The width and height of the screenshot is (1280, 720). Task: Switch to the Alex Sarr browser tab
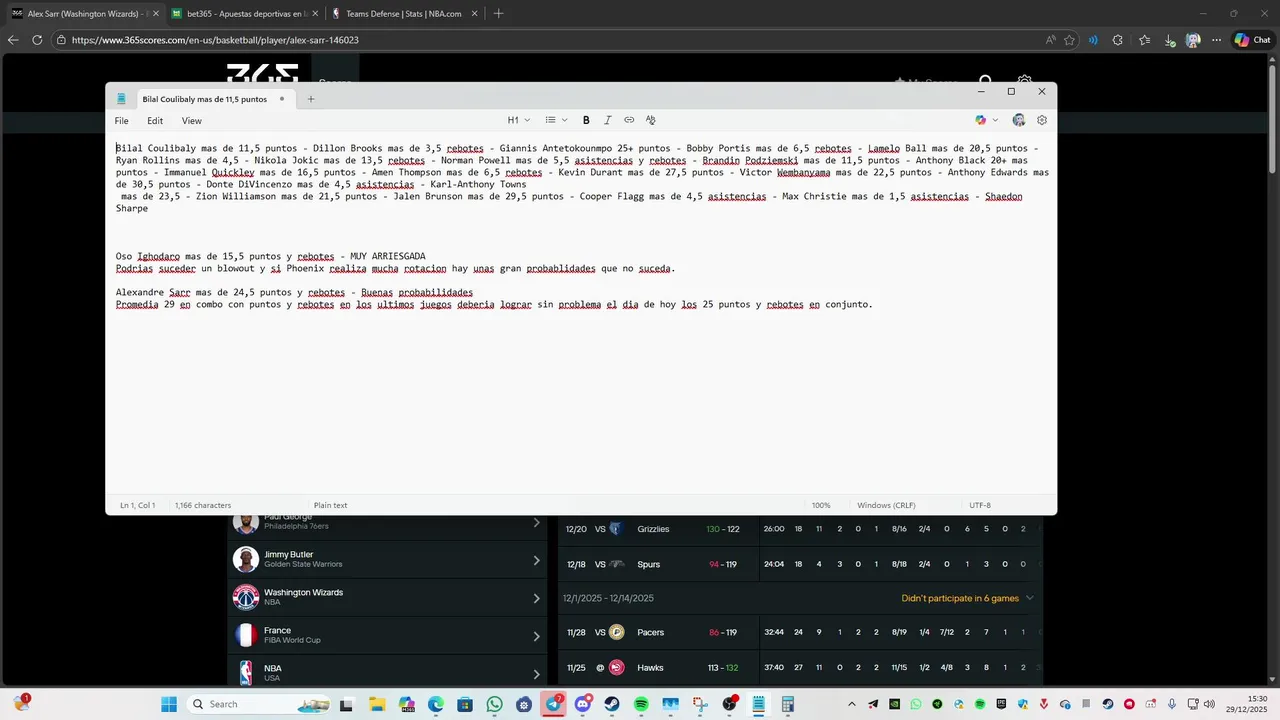85,14
